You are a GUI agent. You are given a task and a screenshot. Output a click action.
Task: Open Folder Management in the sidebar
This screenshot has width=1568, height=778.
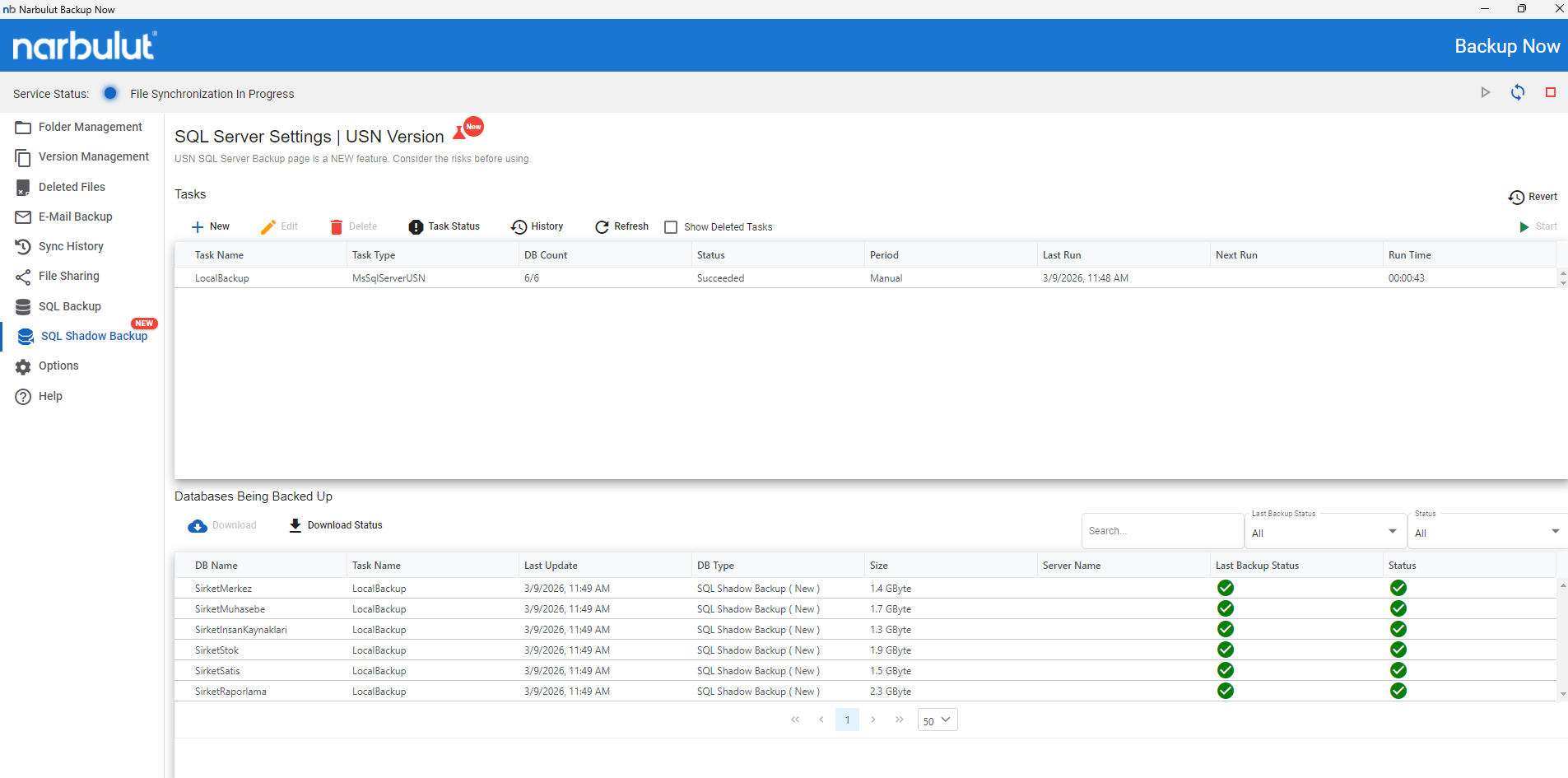(90, 128)
